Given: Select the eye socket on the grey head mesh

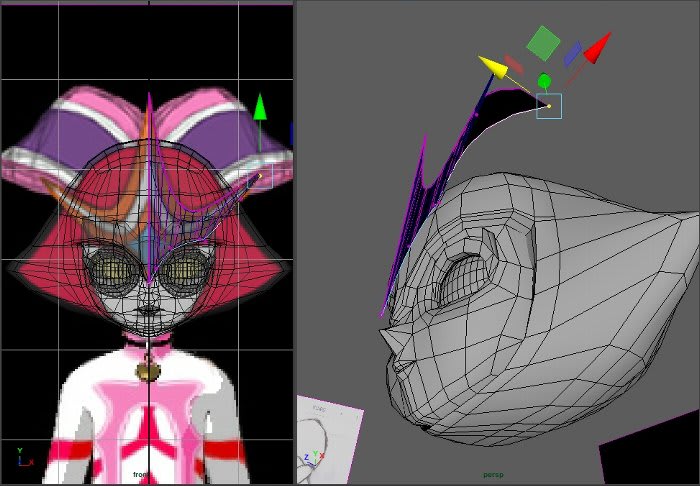Looking at the screenshot, I should tap(464, 280).
